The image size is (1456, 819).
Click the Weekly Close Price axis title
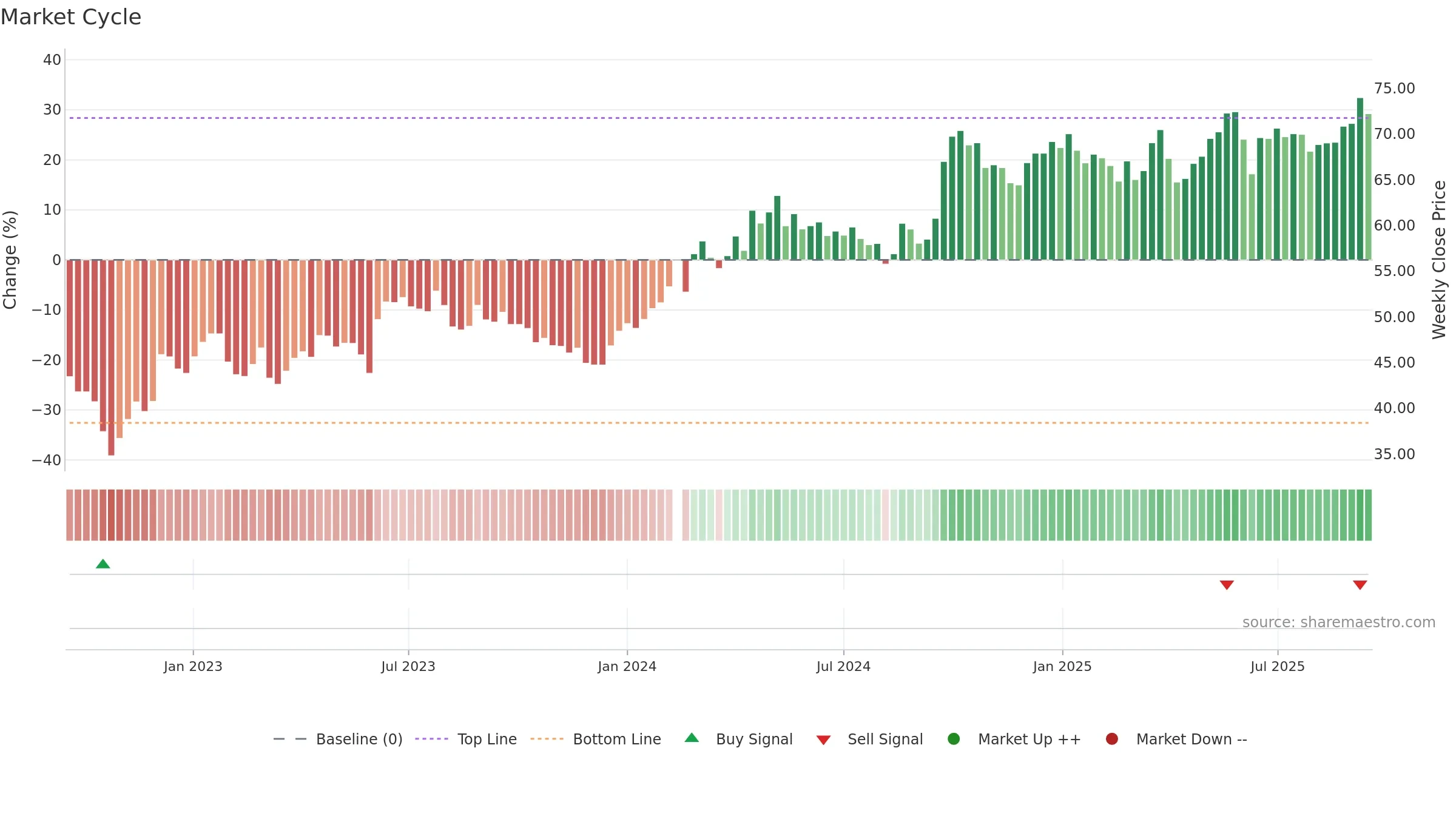click(1439, 260)
